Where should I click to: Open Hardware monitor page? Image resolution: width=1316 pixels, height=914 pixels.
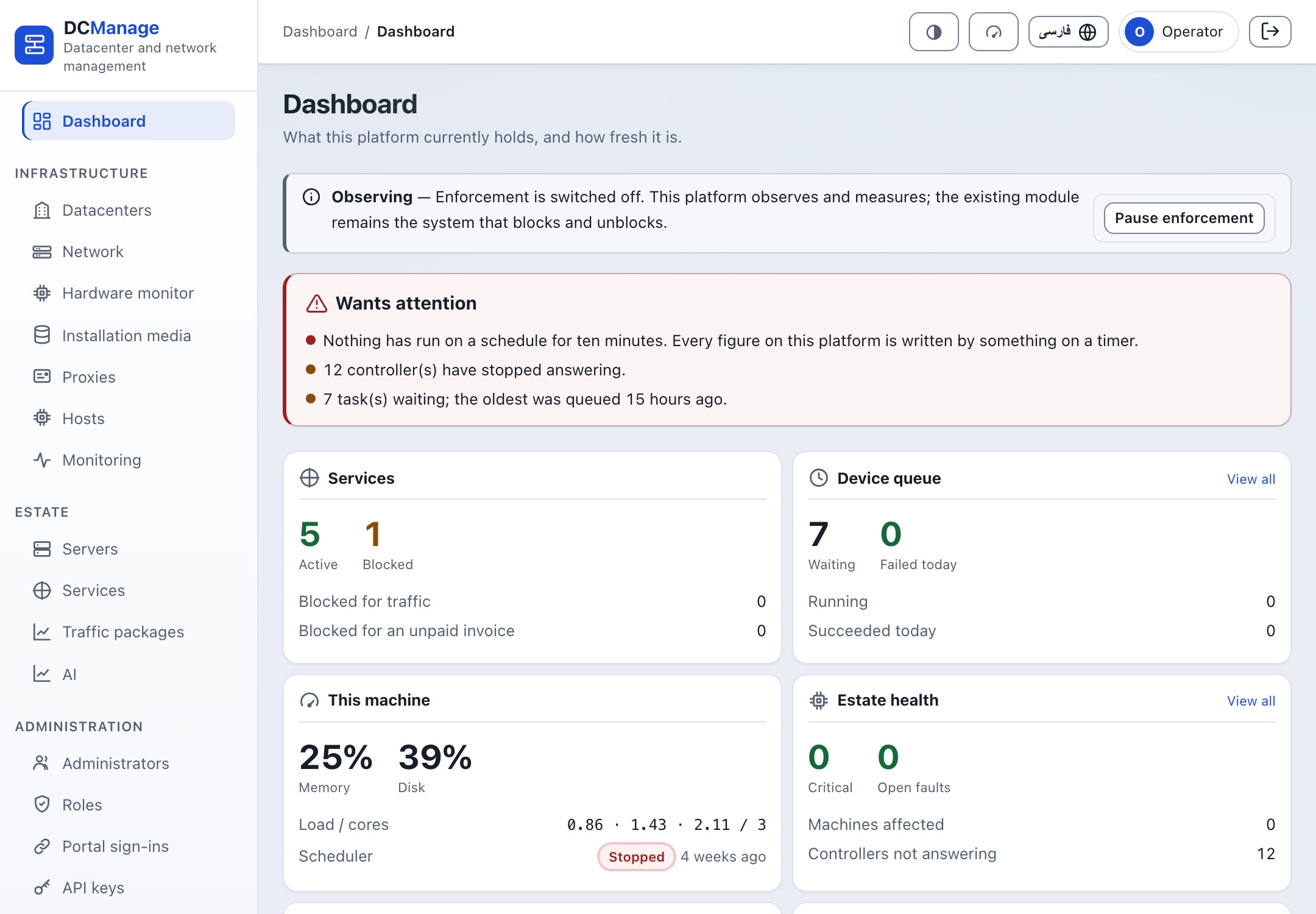coord(129,293)
